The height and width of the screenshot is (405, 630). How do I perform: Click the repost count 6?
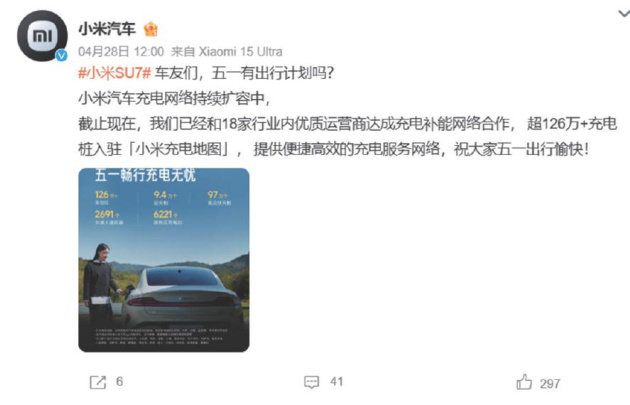point(119,382)
